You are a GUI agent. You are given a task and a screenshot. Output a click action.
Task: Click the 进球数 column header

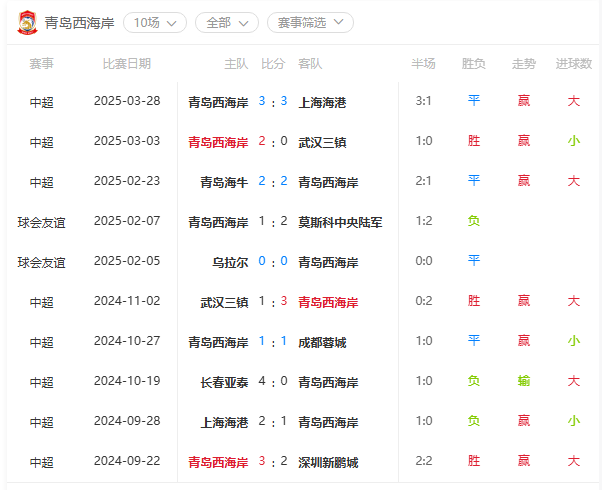click(x=574, y=63)
